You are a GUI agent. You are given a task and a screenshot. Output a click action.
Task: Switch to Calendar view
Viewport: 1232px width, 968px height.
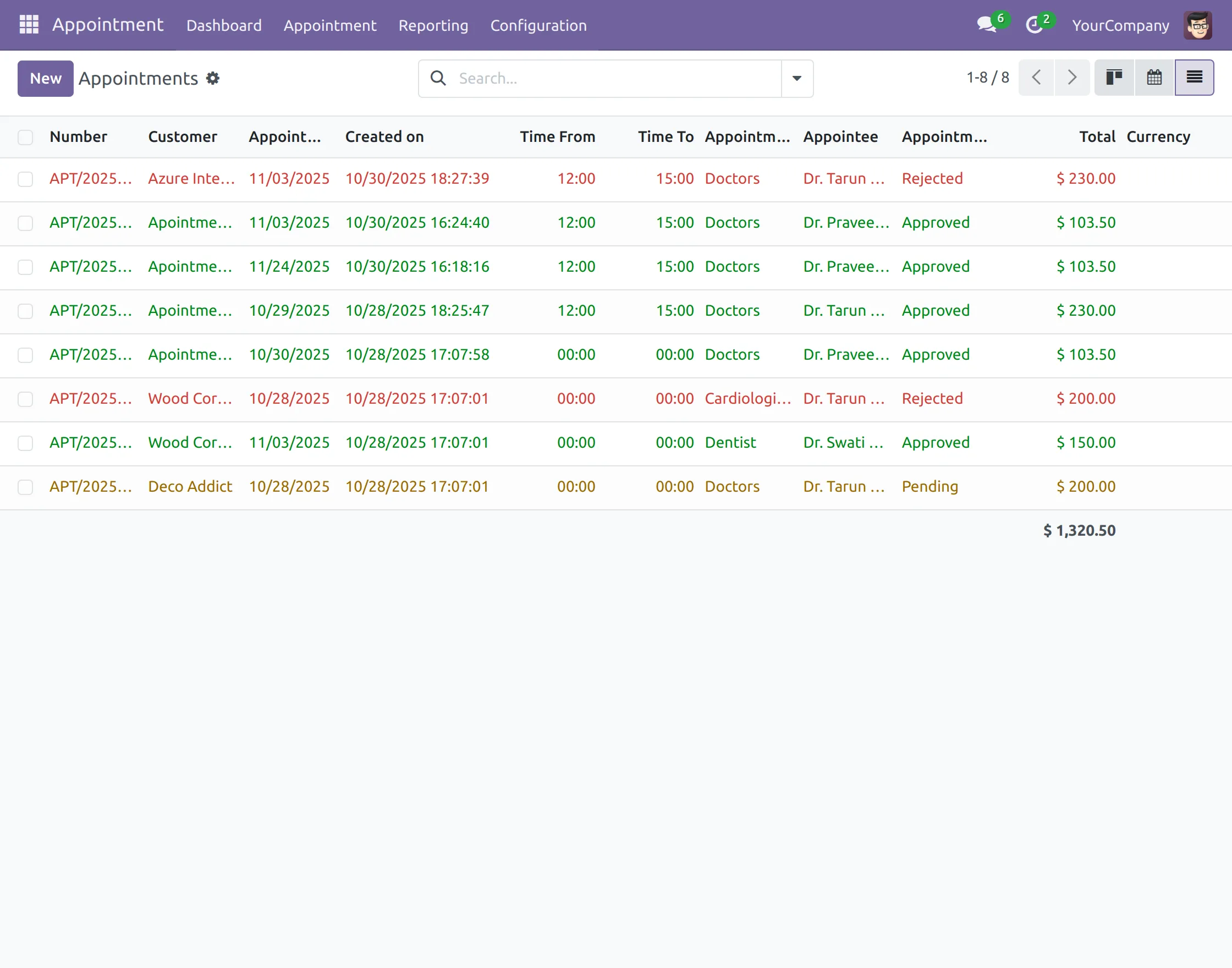pos(1154,77)
